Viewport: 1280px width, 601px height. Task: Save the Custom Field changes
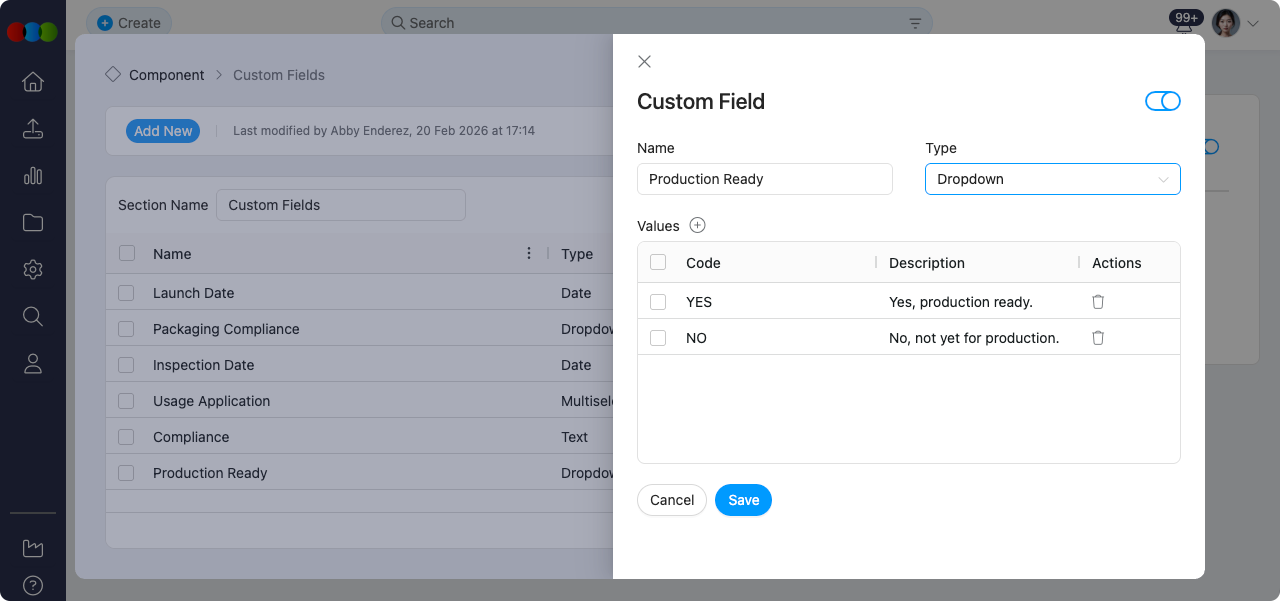pyautogui.click(x=743, y=500)
